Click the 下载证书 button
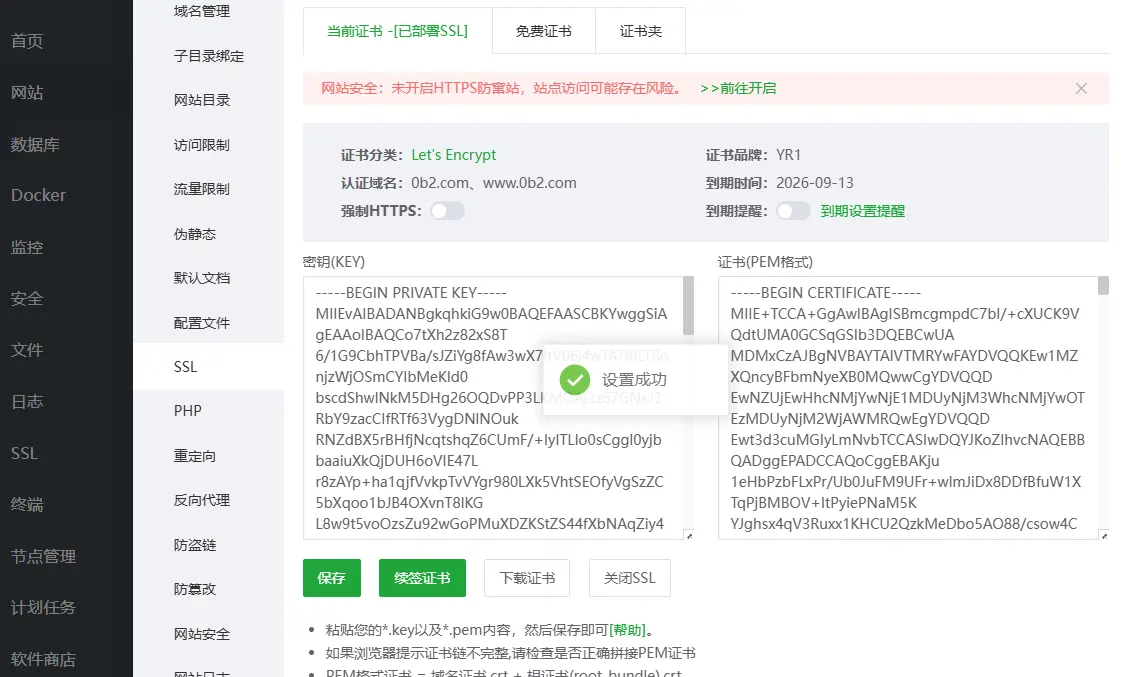 [527, 578]
